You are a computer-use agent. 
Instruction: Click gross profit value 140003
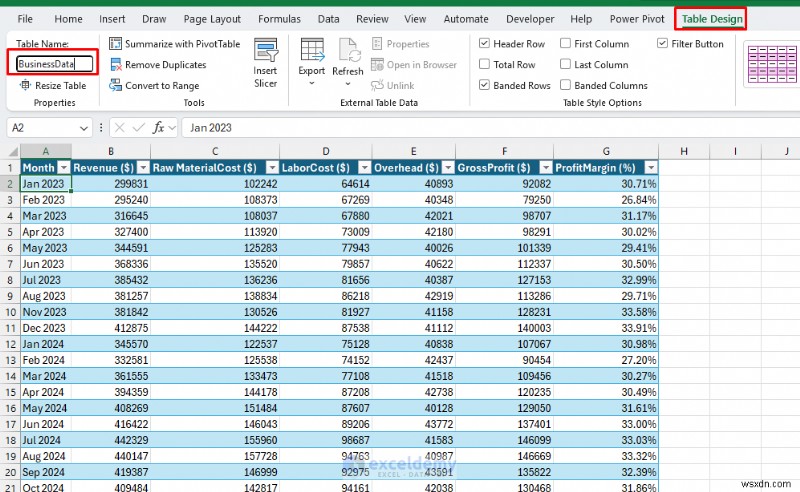tap(504, 328)
